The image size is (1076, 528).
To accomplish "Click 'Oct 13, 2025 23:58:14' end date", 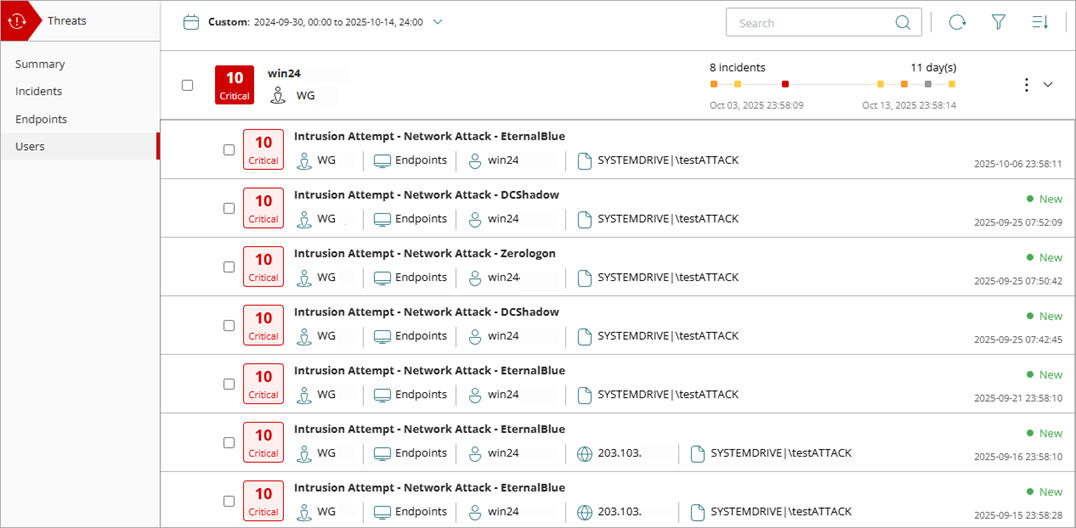I will click(909, 106).
